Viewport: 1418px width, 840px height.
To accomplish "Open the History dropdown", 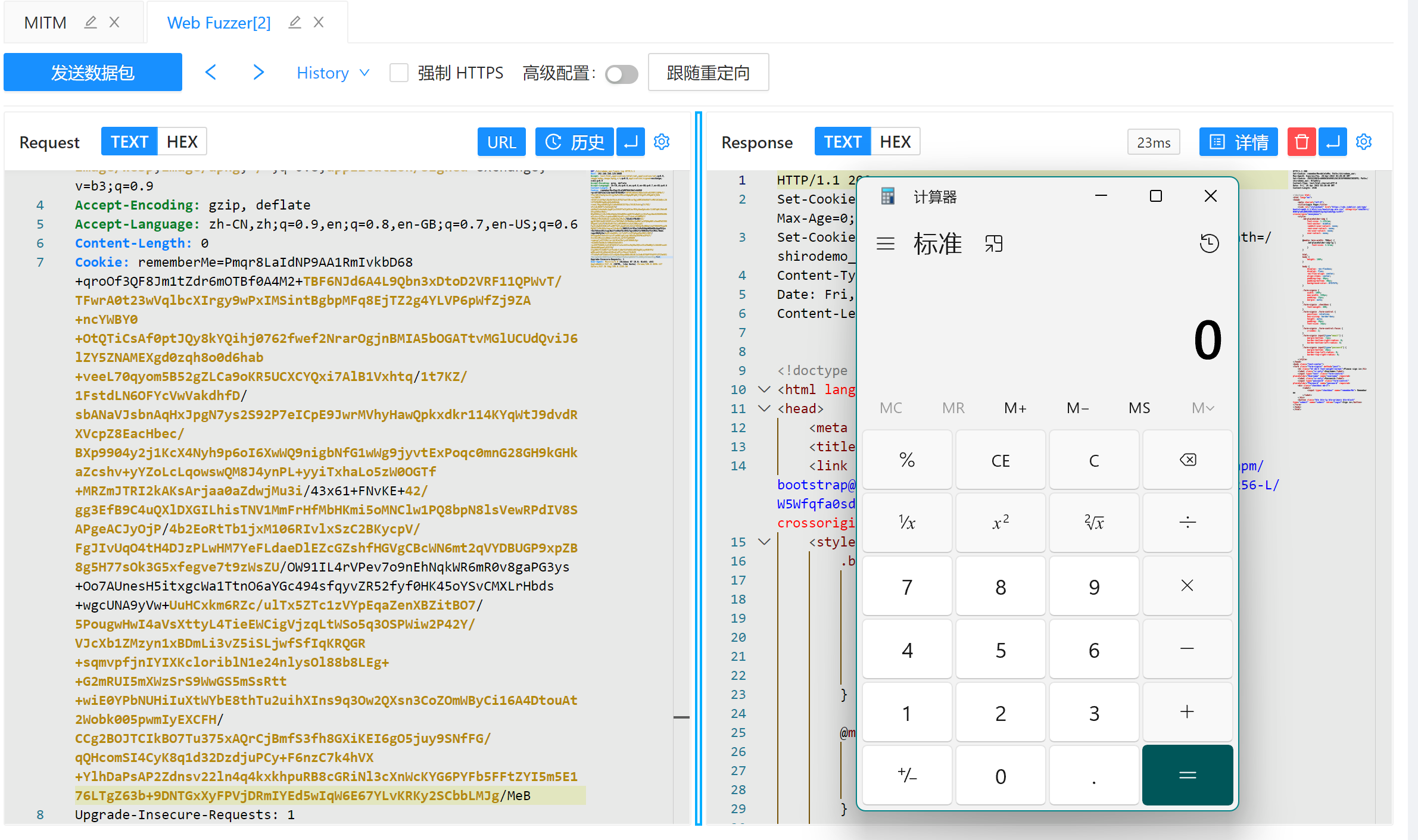I will [333, 73].
